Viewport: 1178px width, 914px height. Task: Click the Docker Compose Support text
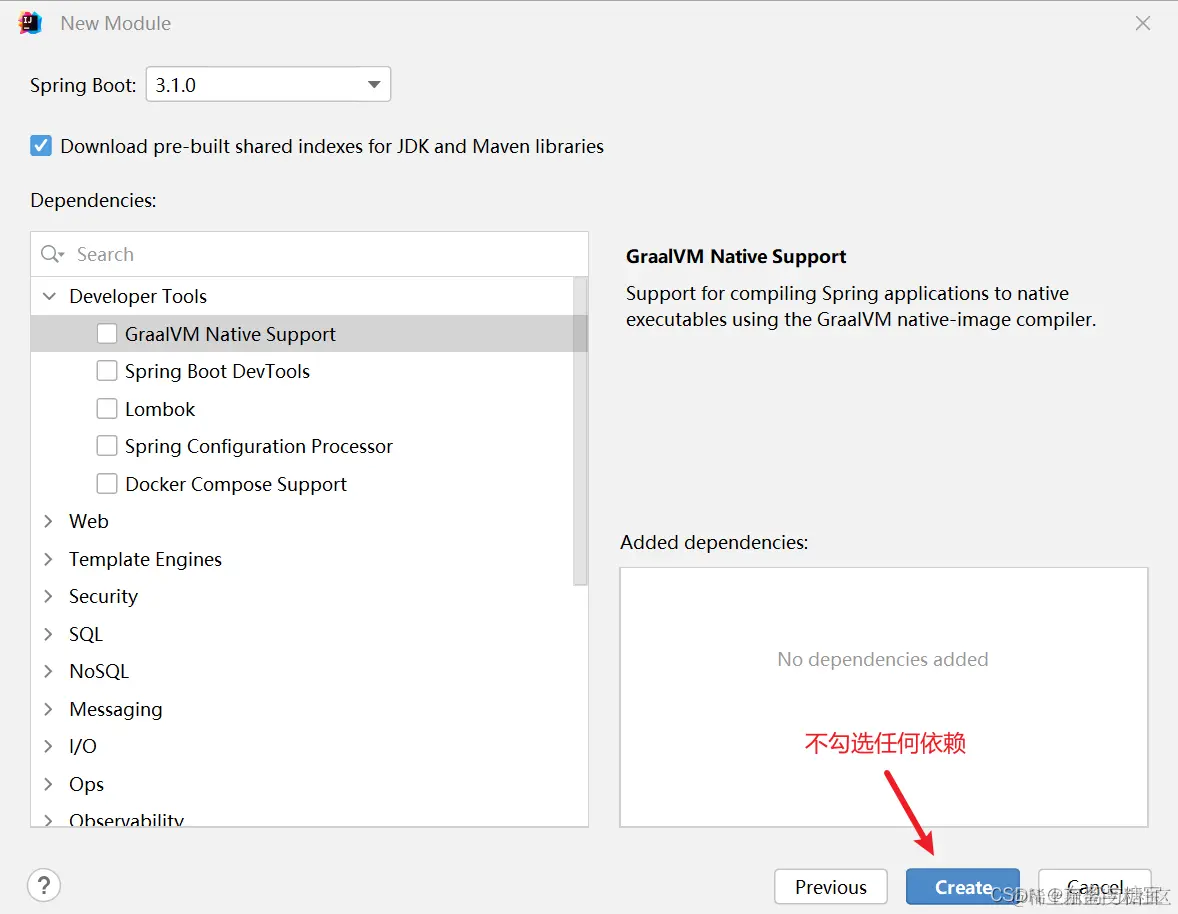236,484
